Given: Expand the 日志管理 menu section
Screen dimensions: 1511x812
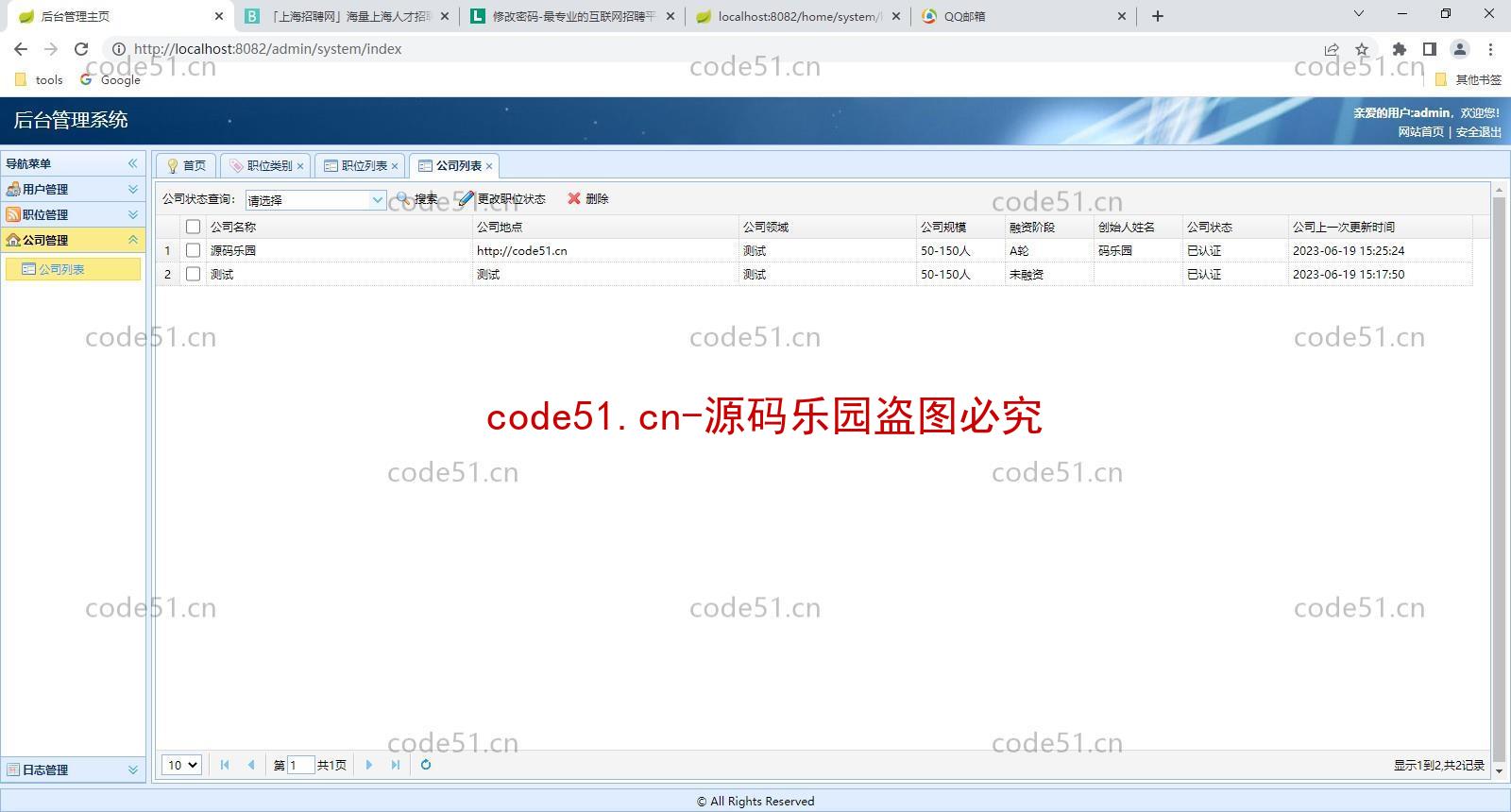Looking at the screenshot, I should 133,770.
